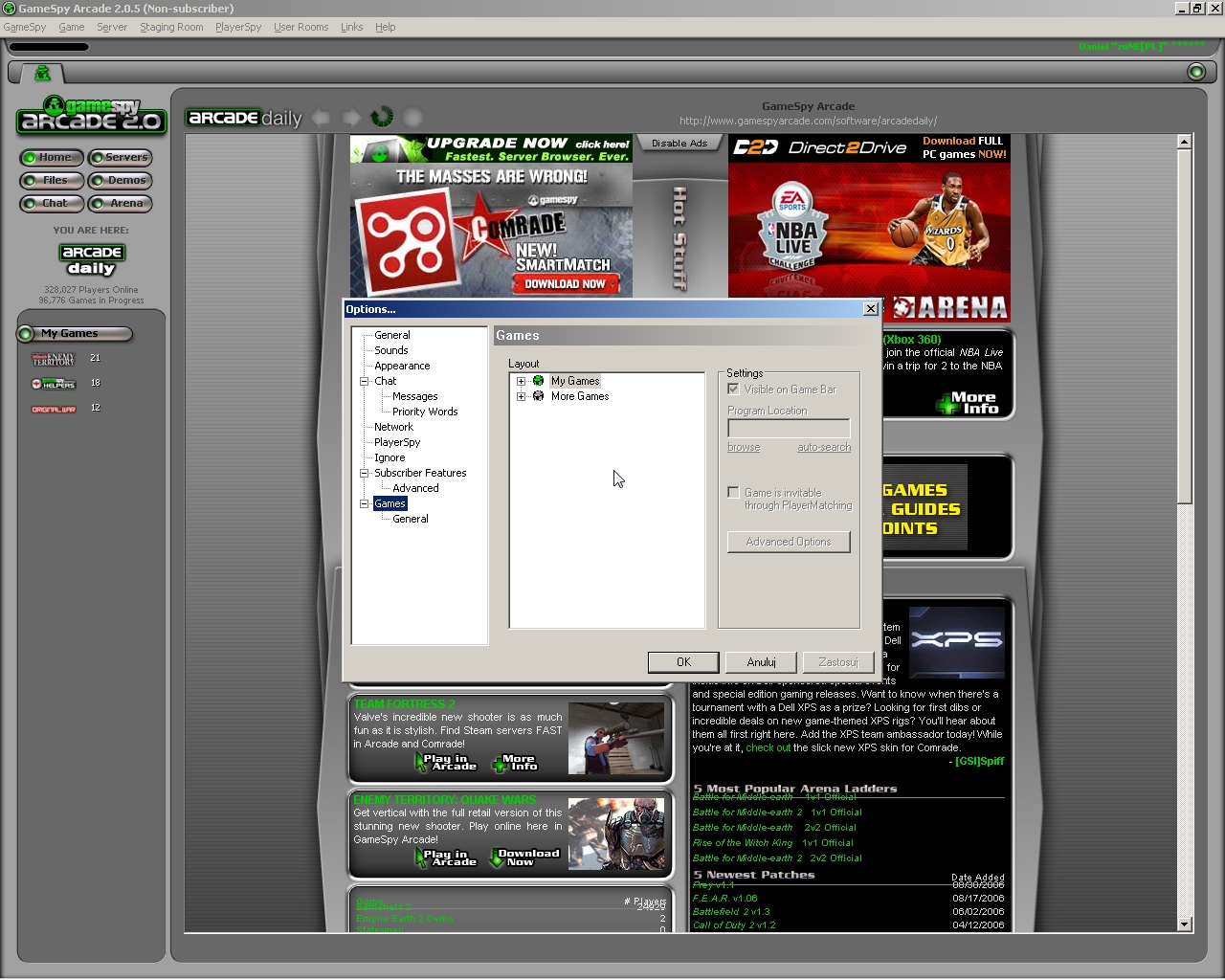Click OK in the Options dialog

[683, 662]
